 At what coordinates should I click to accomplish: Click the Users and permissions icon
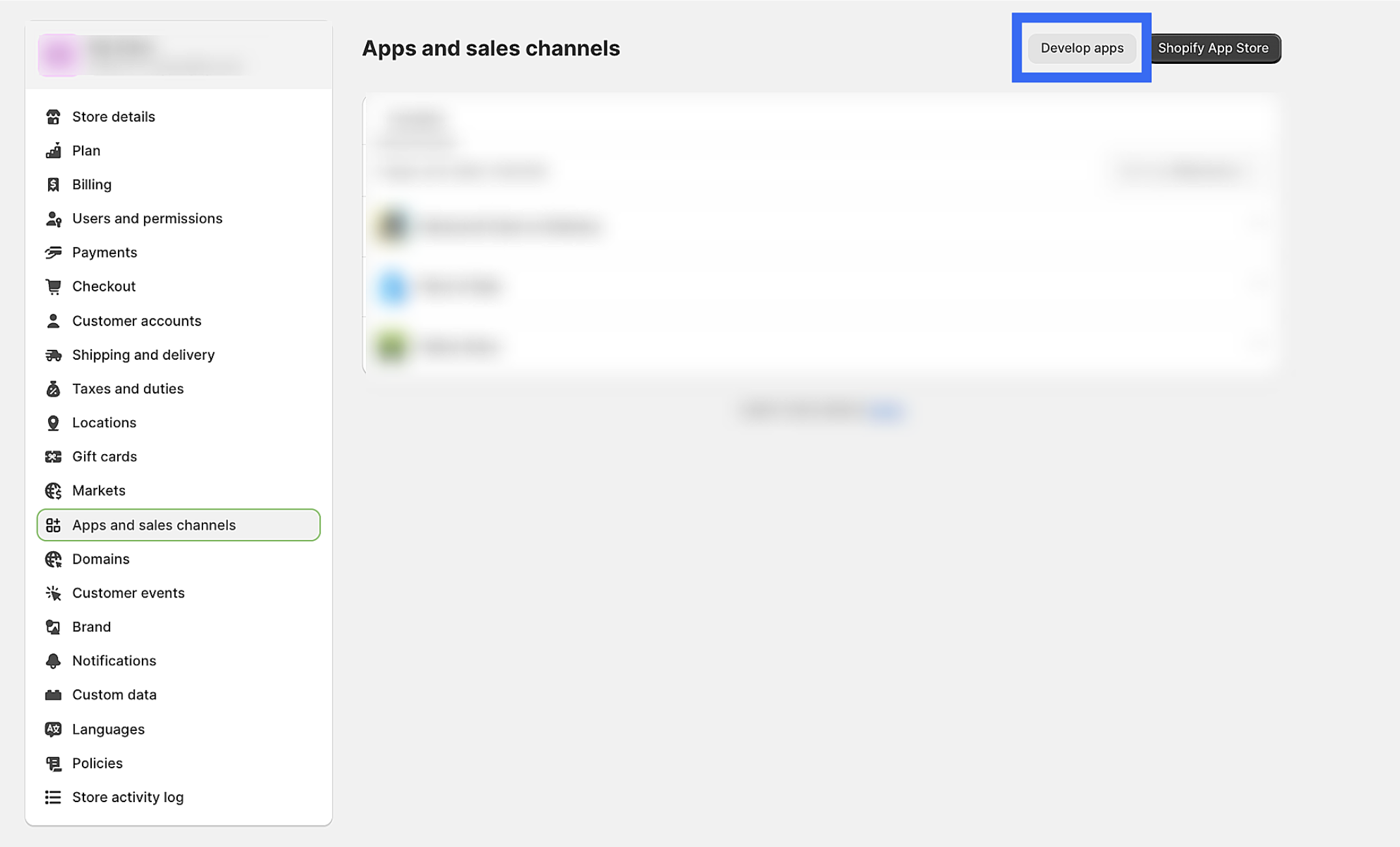pyautogui.click(x=53, y=218)
